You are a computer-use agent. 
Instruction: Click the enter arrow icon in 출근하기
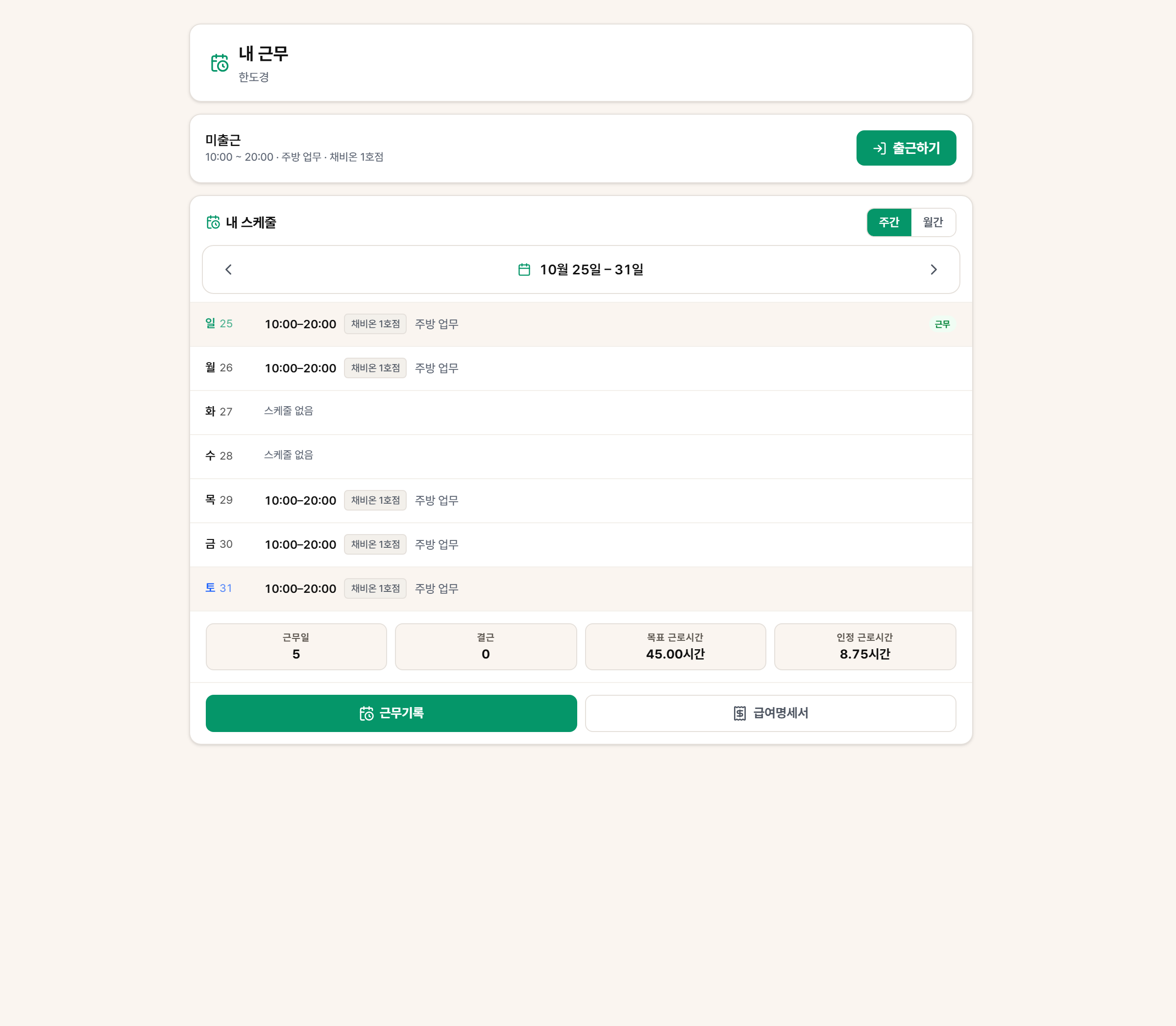(880, 148)
